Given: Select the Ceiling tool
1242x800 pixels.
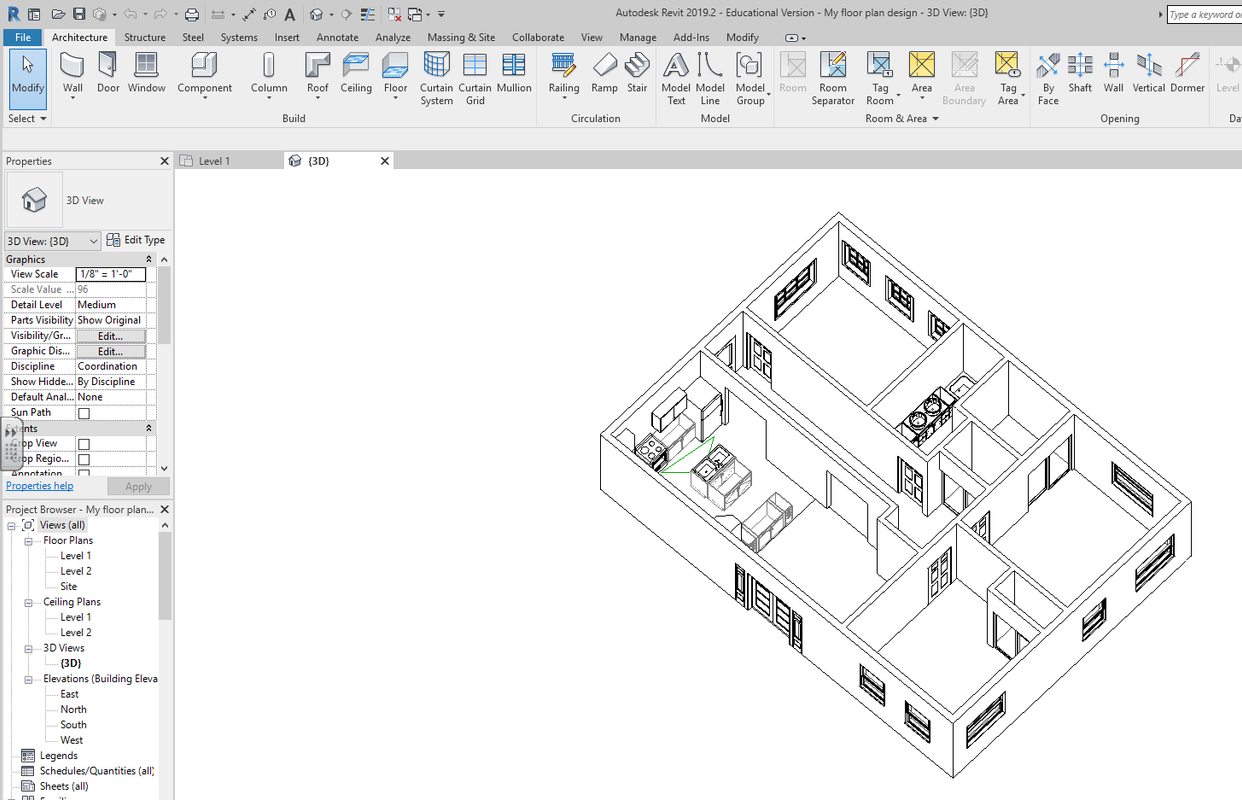Looking at the screenshot, I should click(x=356, y=73).
